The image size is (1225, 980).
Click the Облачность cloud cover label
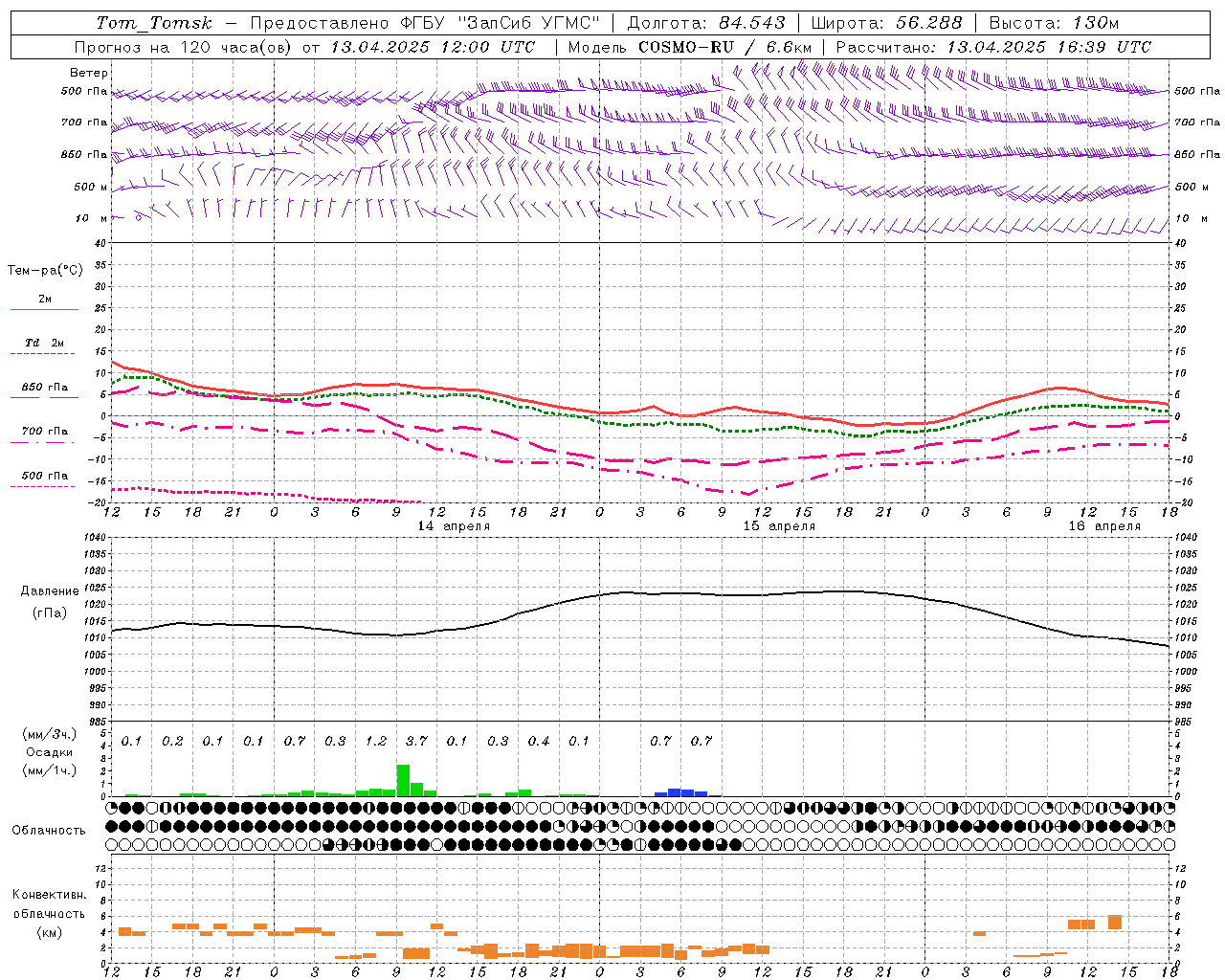coord(49,830)
